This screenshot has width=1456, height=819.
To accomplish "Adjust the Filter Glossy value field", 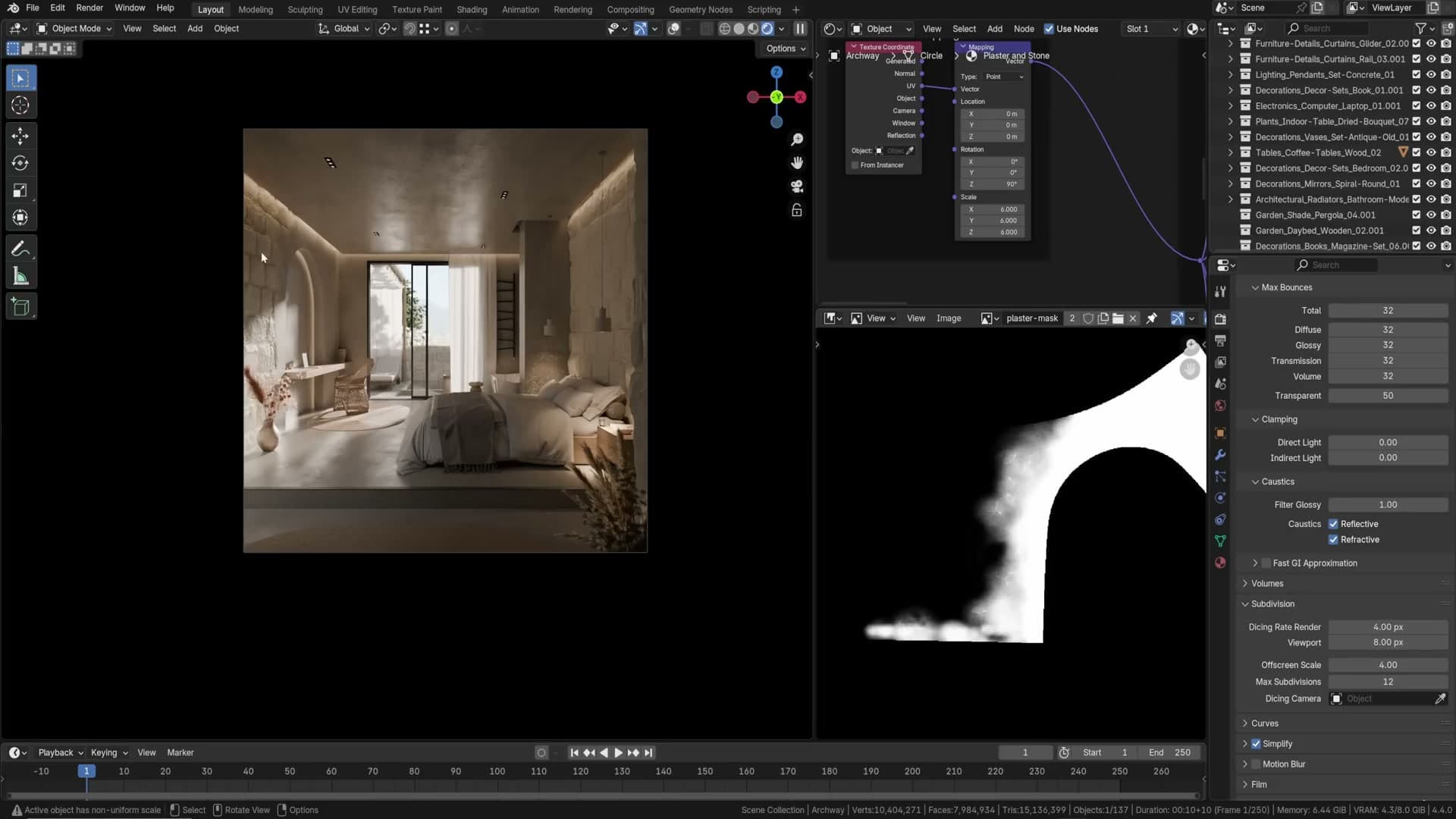I will [x=1388, y=505].
